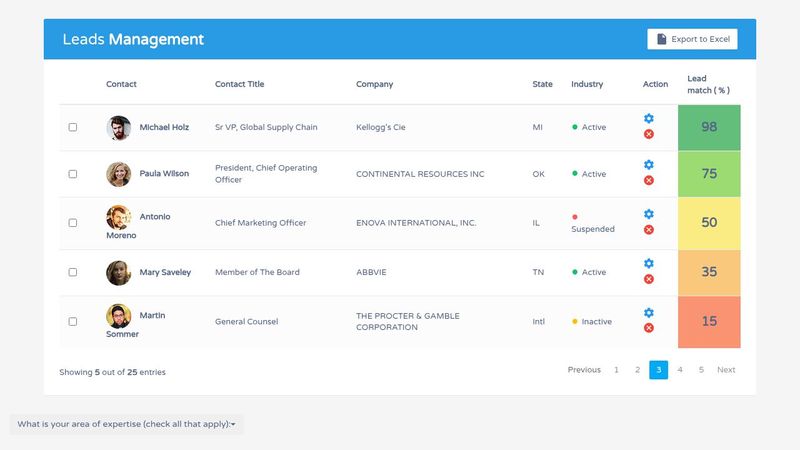Click the Next pagination link
This screenshot has height=450, width=800.
[x=726, y=370]
